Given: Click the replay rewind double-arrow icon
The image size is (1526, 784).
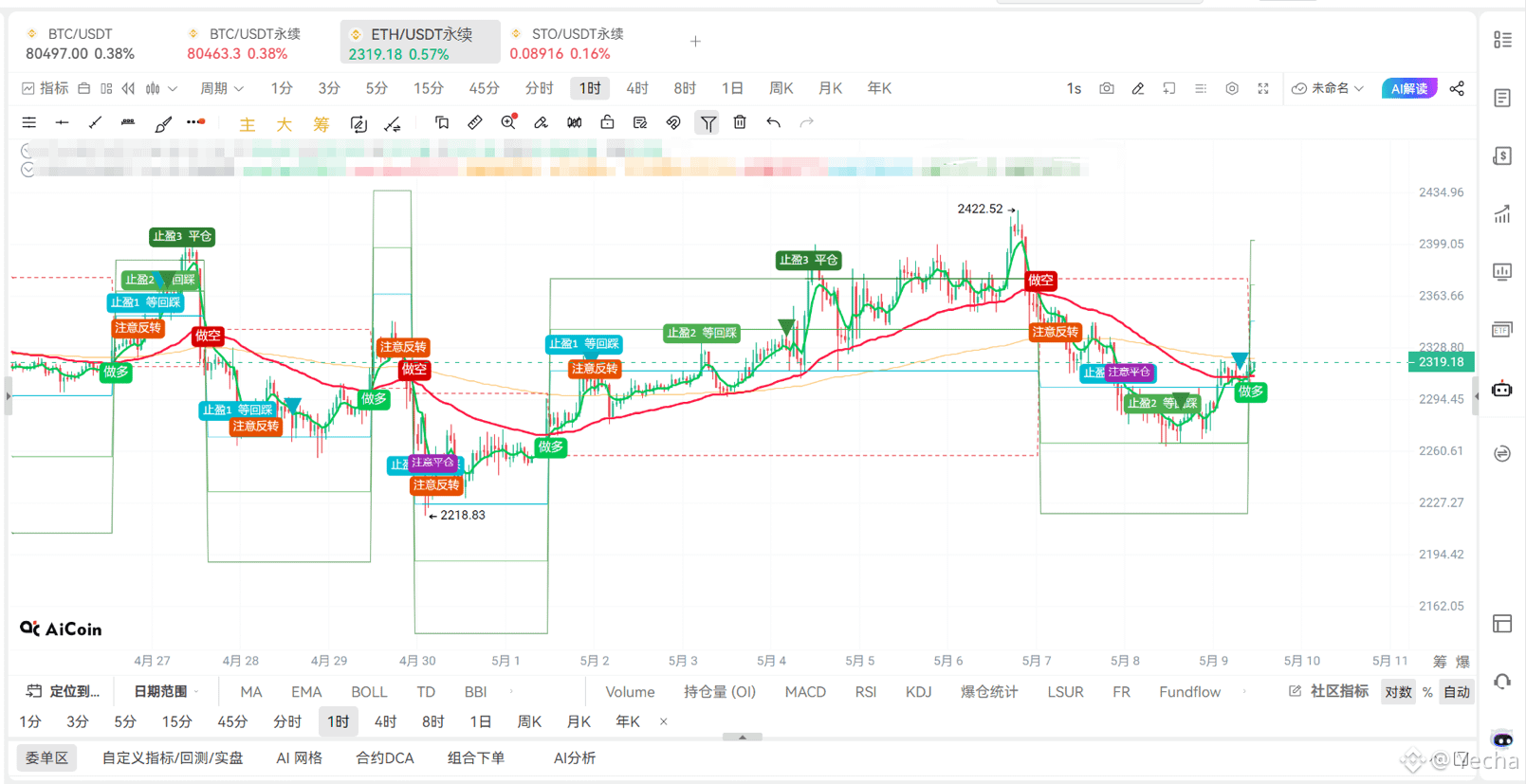Looking at the screenshot, I should point(128,88).
